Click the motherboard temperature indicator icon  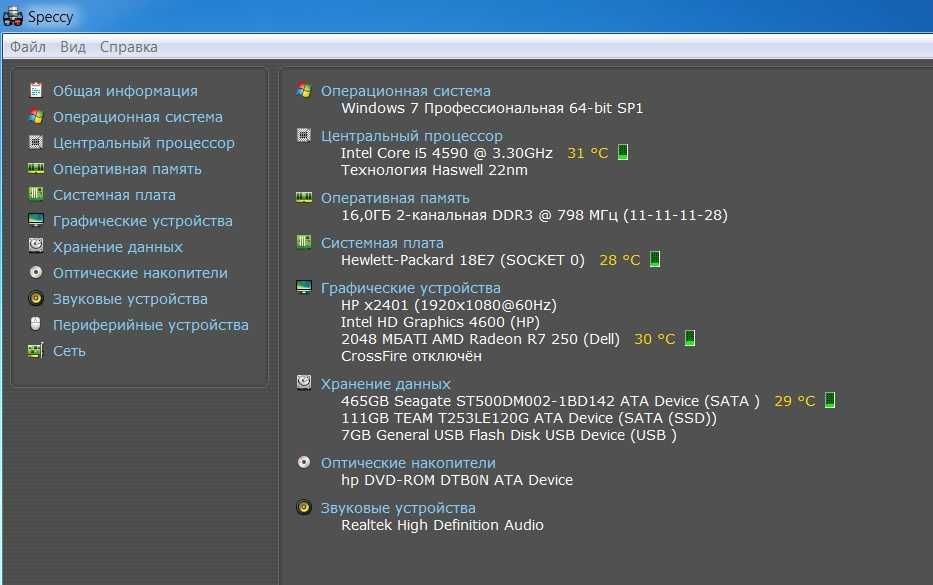655,259
